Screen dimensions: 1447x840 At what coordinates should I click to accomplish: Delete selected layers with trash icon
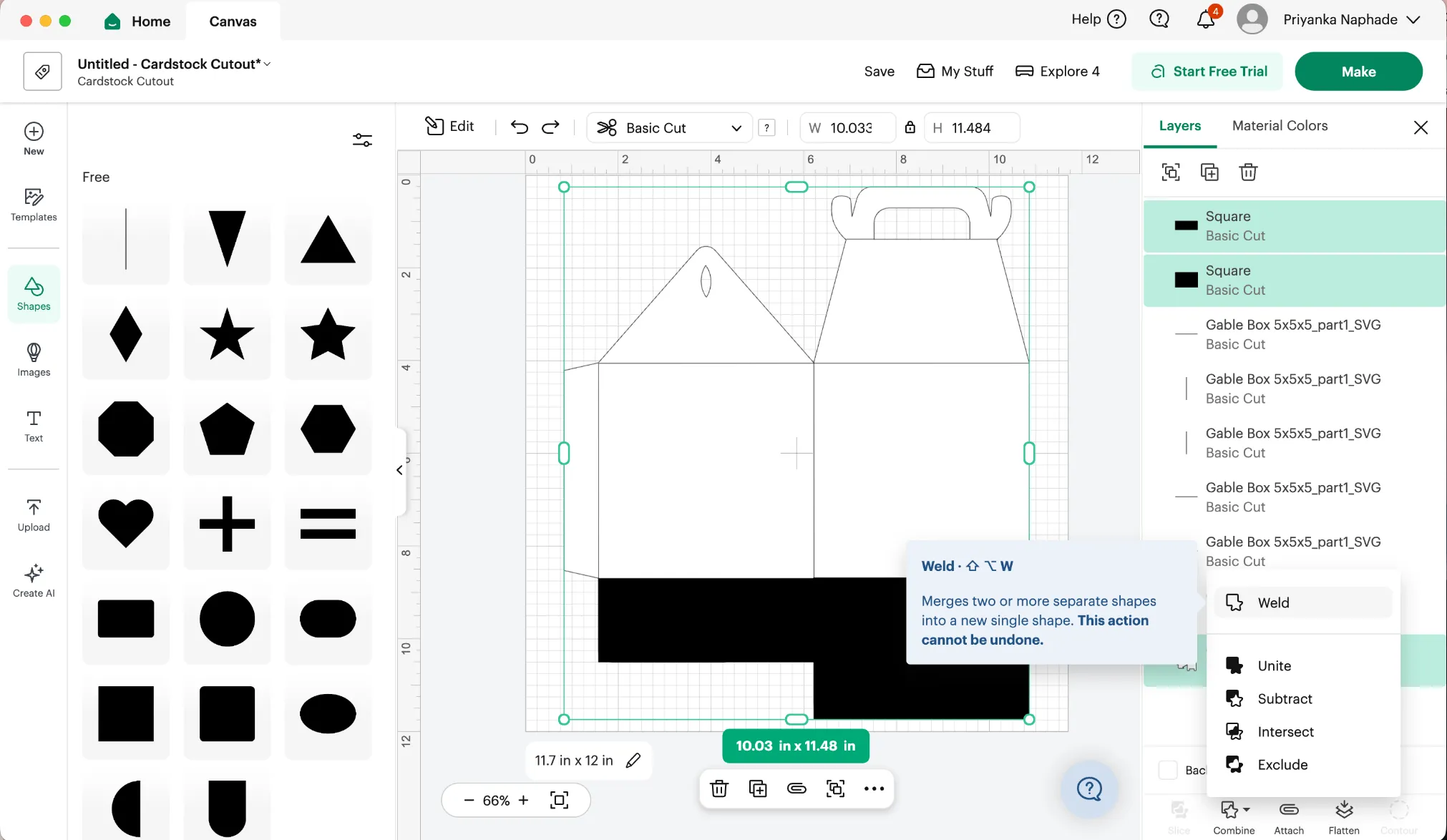click(1248, 172)
